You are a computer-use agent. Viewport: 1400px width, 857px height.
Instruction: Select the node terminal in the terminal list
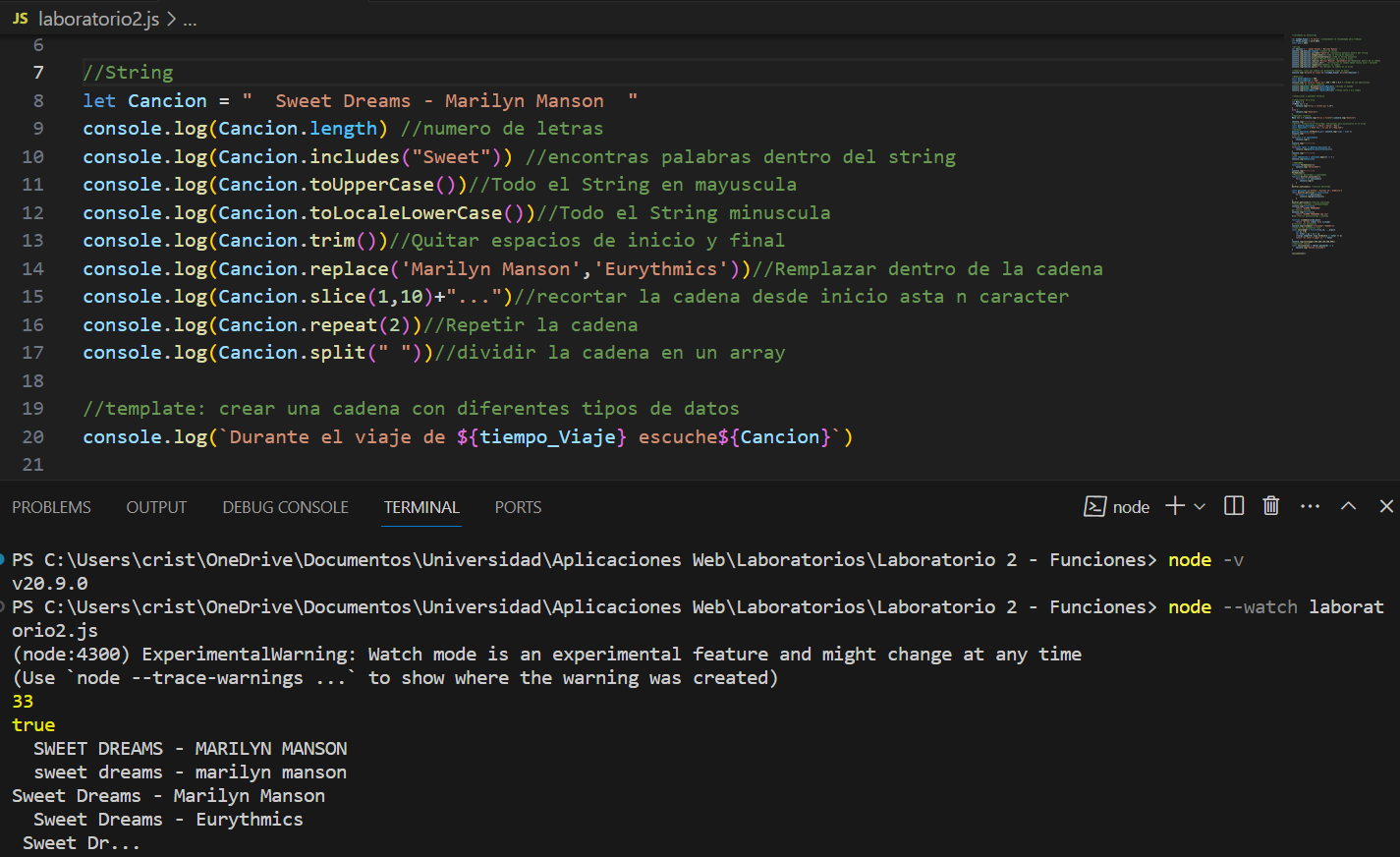click(1126, 506)
